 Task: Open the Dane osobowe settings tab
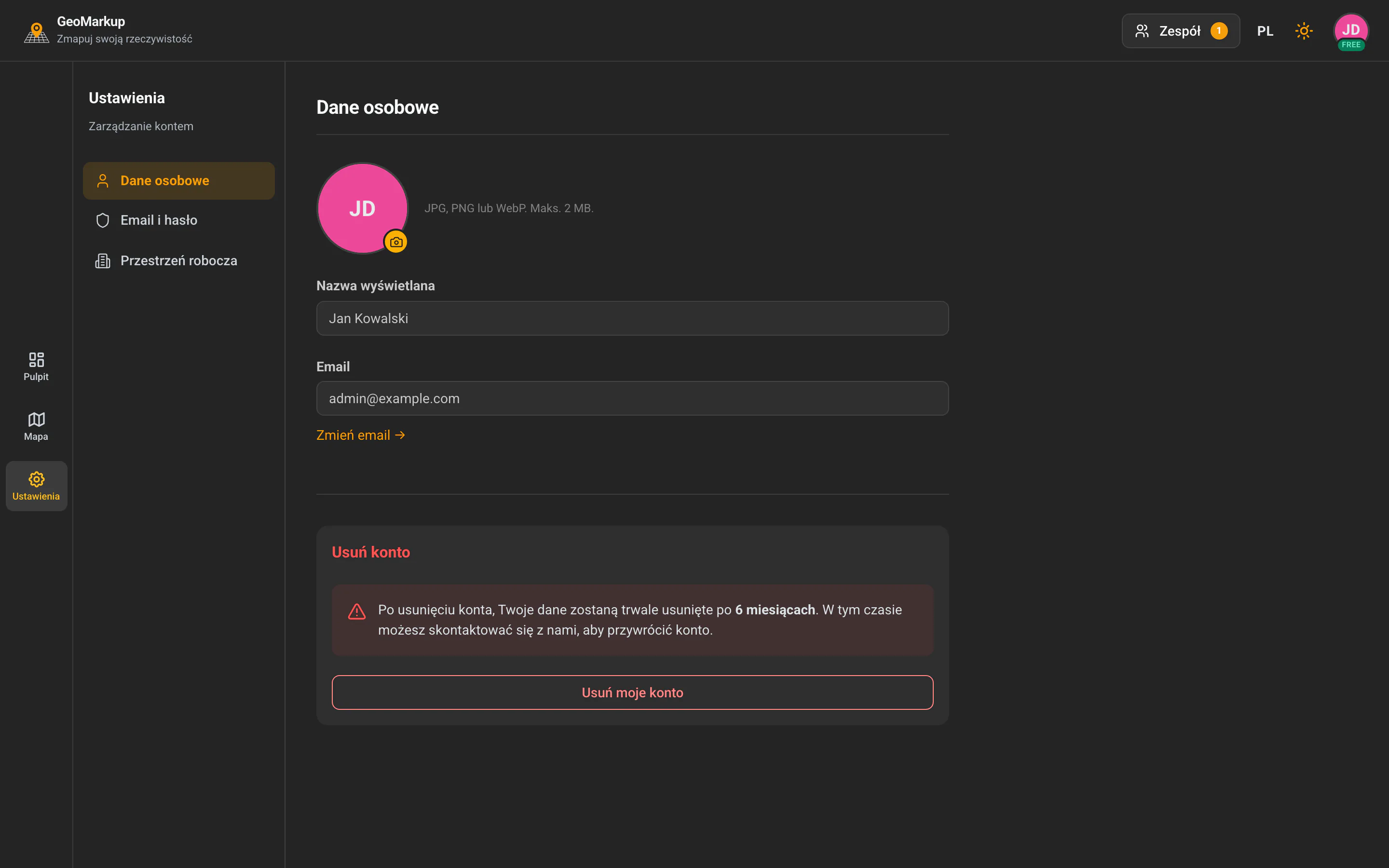tap(178, 180)
